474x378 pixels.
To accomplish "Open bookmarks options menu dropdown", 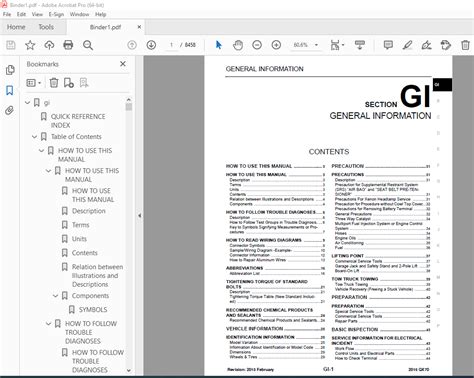I will coord(33,83).
